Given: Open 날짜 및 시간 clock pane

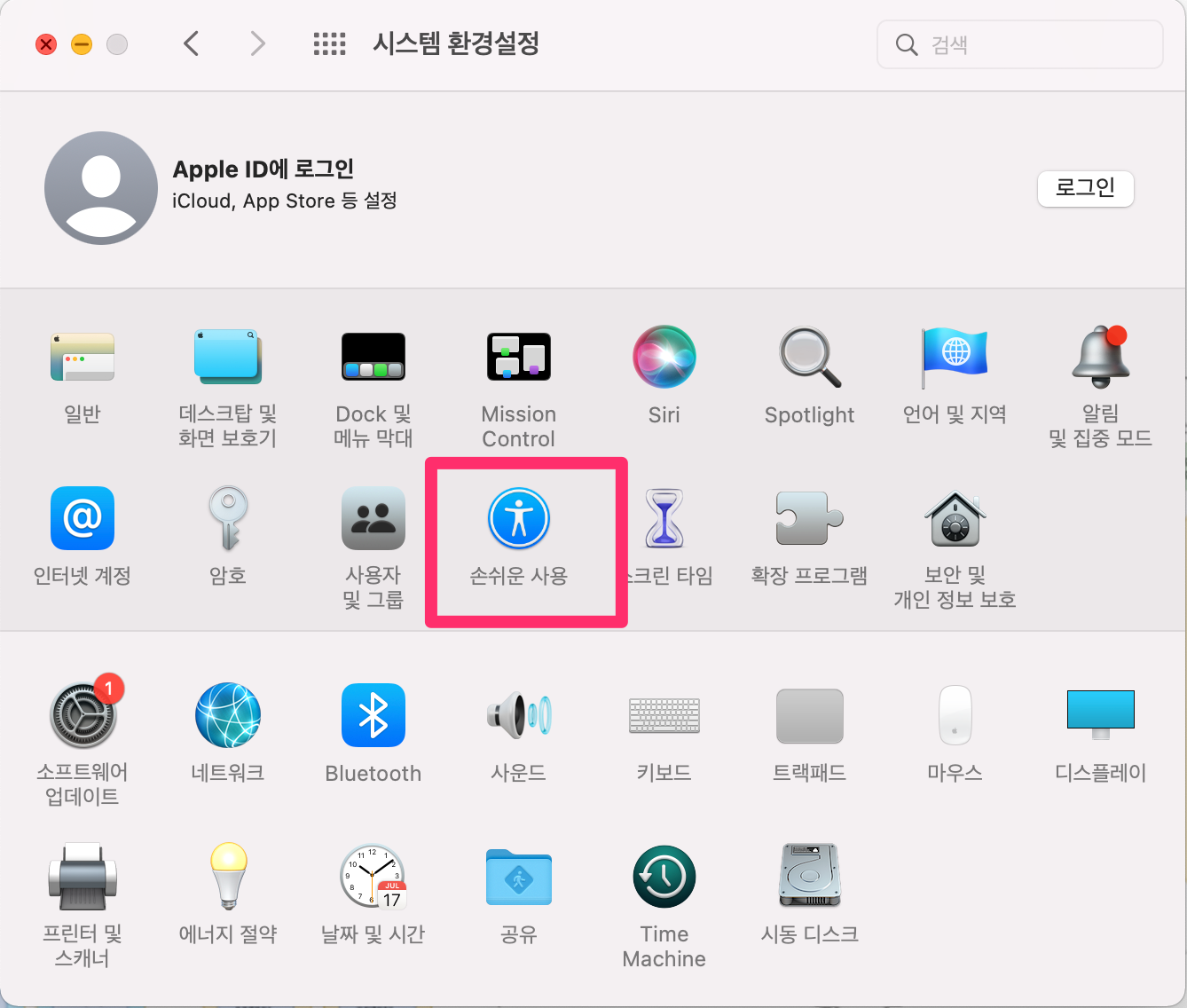Looking at the screenshot, I should coord(373,877).
